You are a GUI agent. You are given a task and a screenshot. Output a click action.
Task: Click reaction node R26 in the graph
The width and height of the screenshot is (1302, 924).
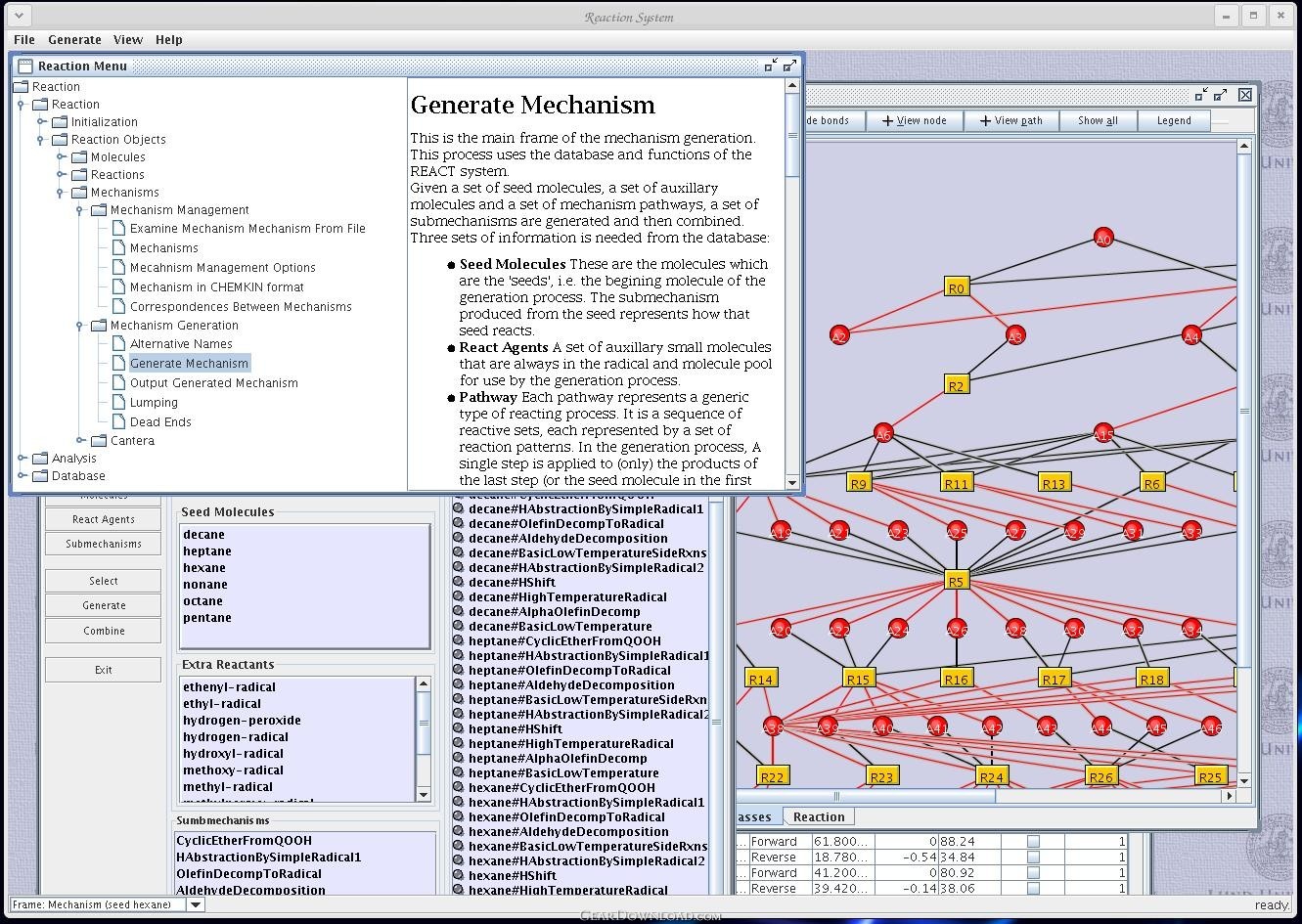click(1101, 776)
